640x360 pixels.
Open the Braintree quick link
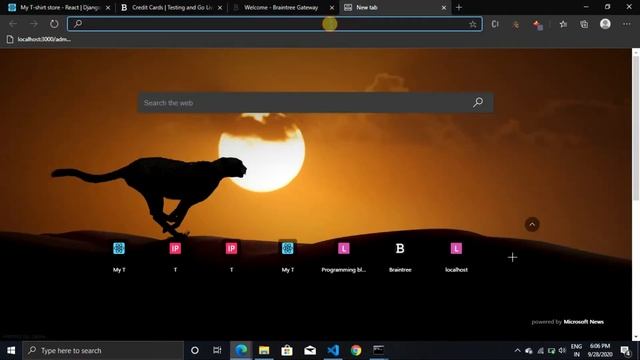click(x=400, y=257)
